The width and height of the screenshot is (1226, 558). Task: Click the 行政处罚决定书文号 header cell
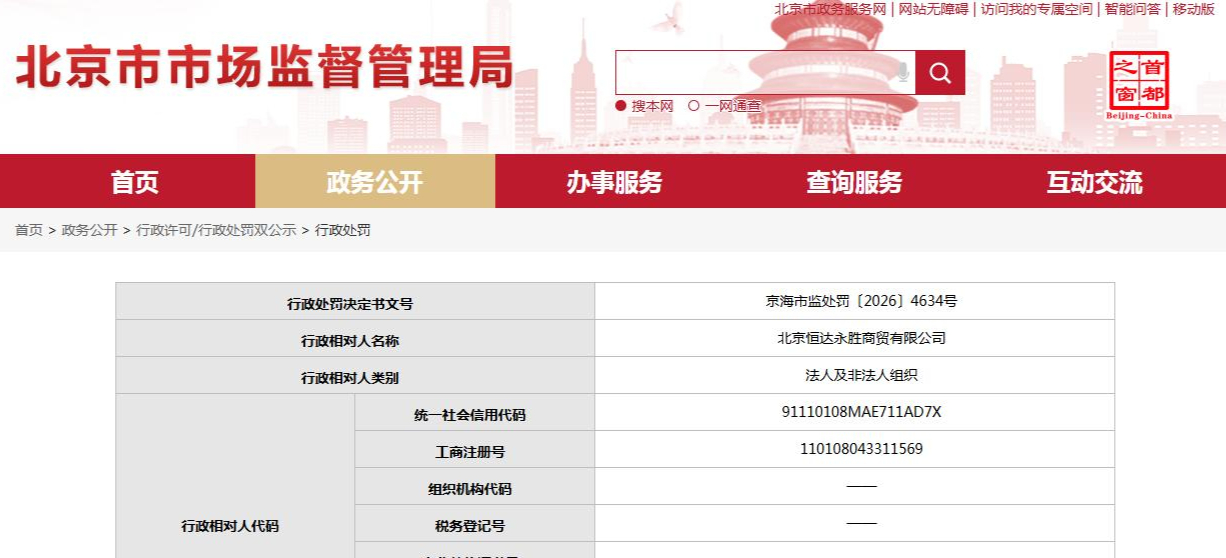pyautogui.click(x=355, y=302)
